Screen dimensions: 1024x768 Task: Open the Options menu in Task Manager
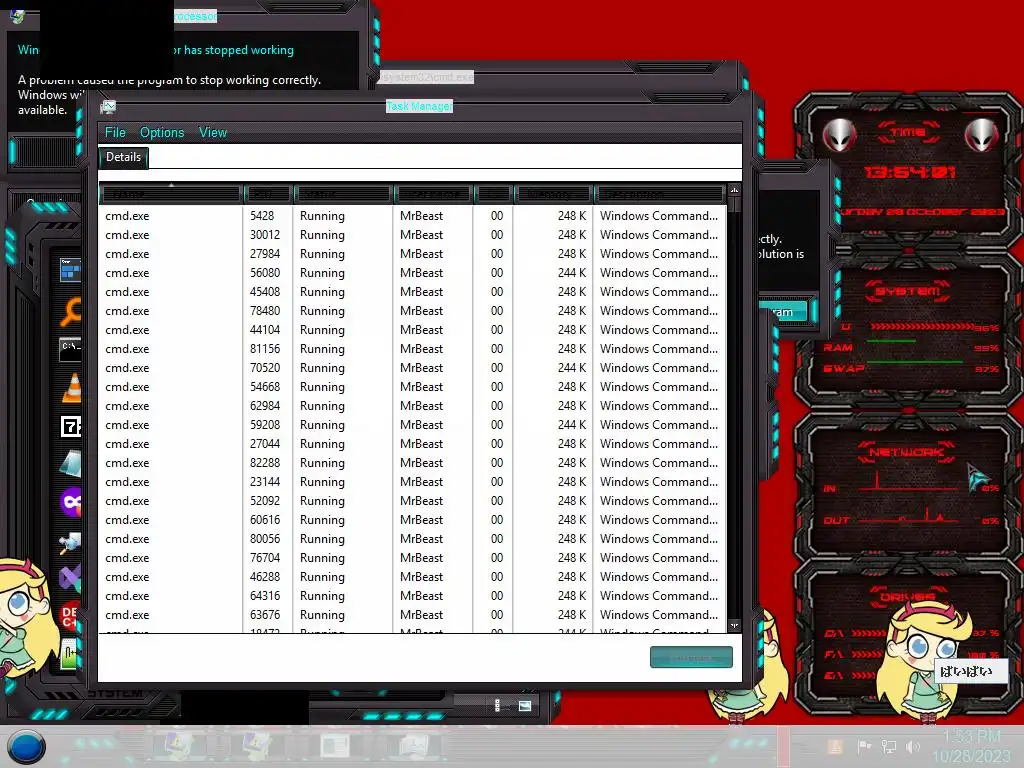[162, 133]
